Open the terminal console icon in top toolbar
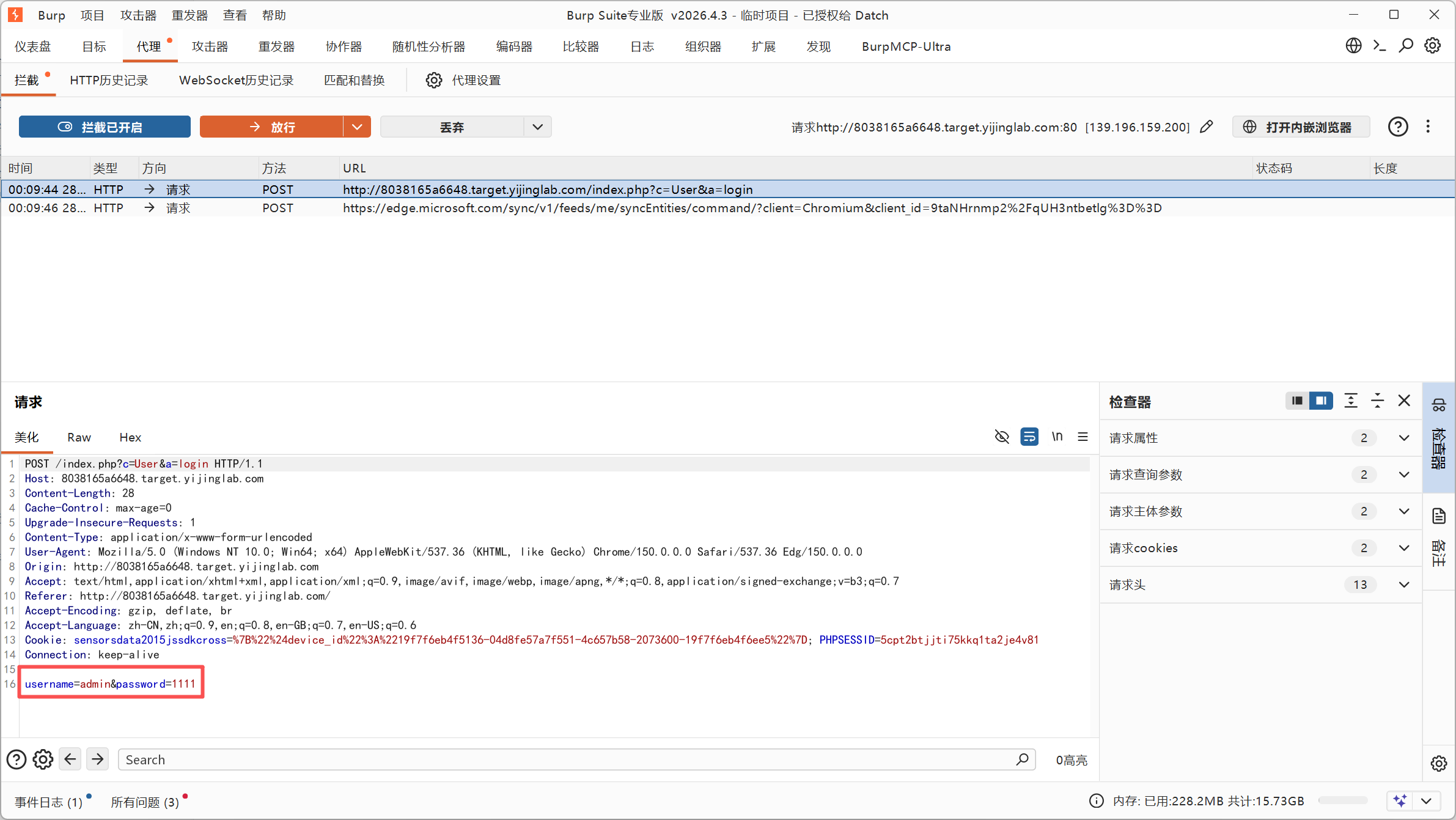This screenshot has width=1456, height=820. click(1380, 46)
